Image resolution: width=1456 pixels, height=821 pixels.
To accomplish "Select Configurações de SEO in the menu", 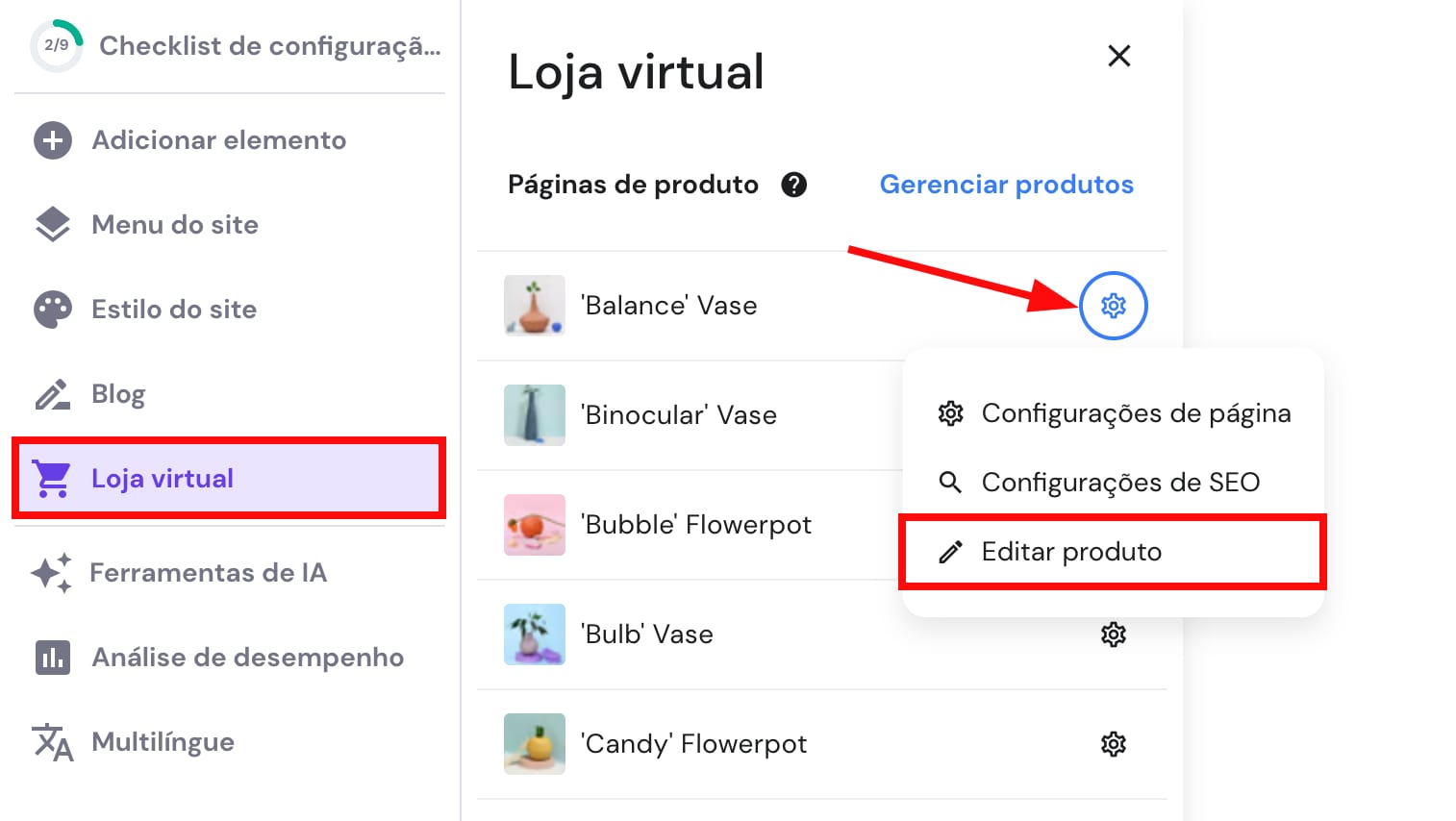I will (1120, 483).
